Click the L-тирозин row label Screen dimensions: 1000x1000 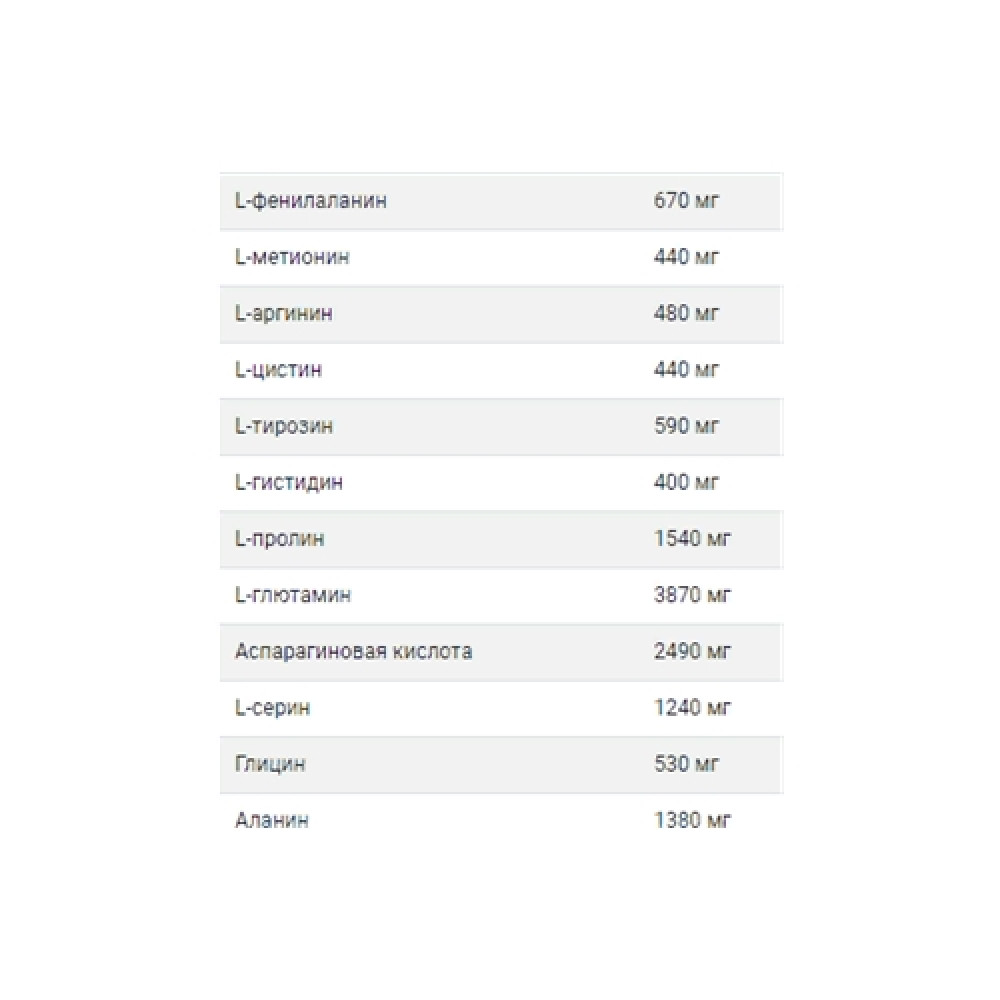(x=284, y=426)
